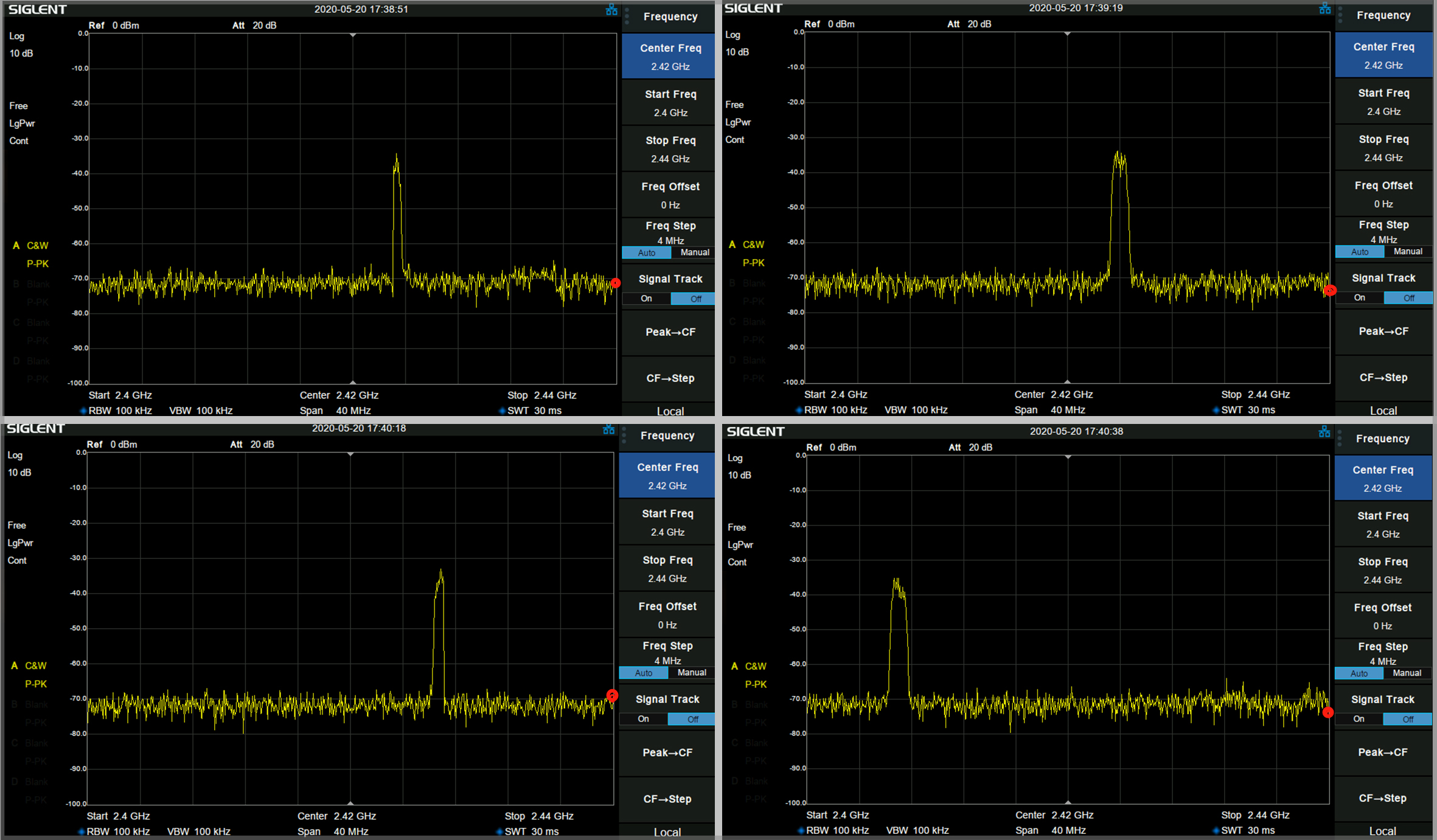
Task: Open Frequency menu header in bottom-right panel
Action: pos(1382,439)
